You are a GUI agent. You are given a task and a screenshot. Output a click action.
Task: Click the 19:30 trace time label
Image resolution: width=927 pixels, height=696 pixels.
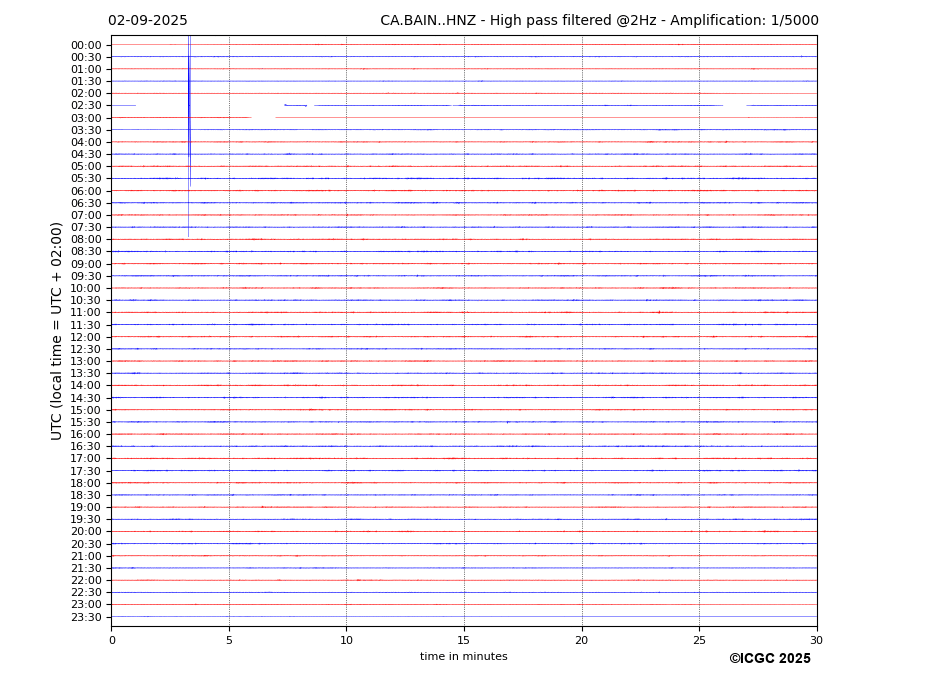[x=86, y=520]
